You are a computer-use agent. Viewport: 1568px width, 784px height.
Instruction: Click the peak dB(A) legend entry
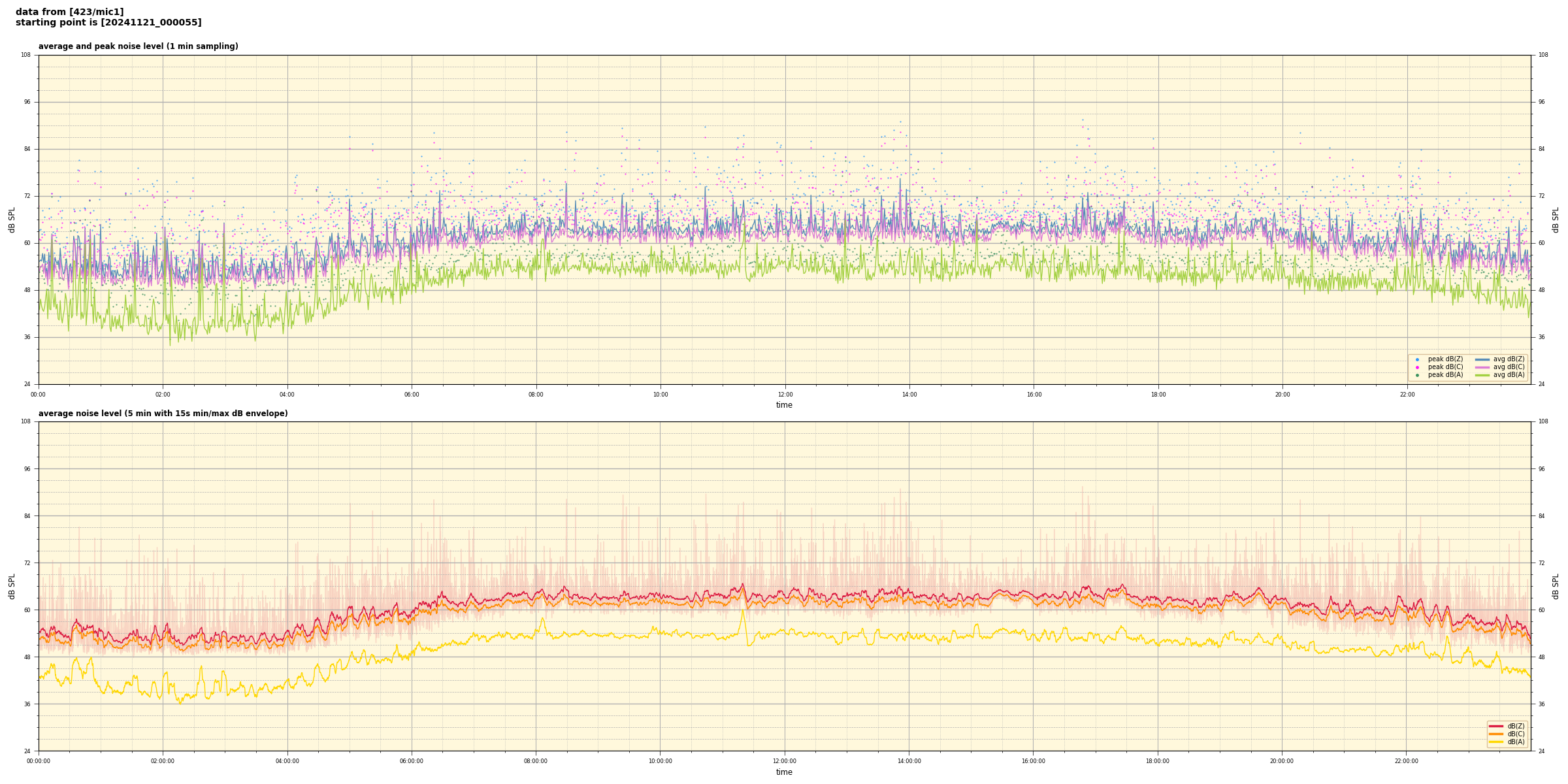click(x=1445, y=375)
